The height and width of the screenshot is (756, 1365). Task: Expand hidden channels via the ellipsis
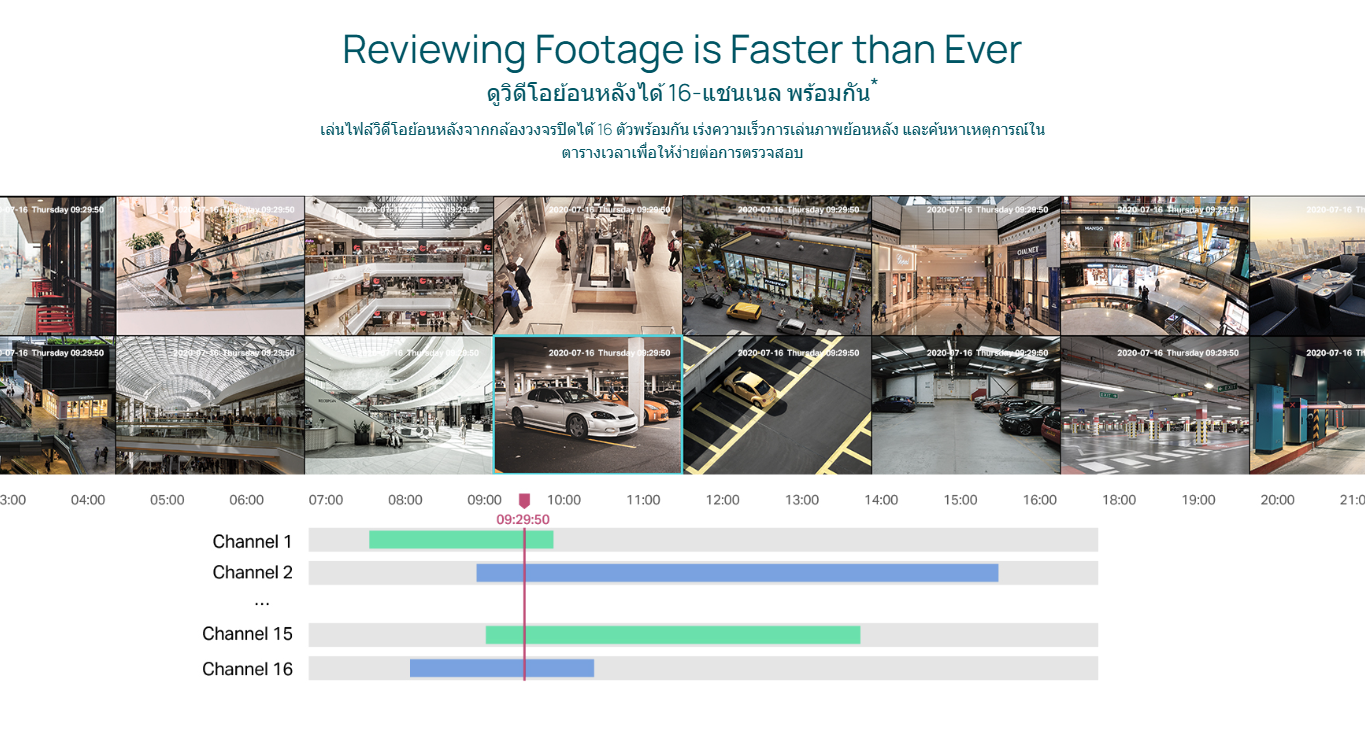pyautogui.click(x=262, y=603)
